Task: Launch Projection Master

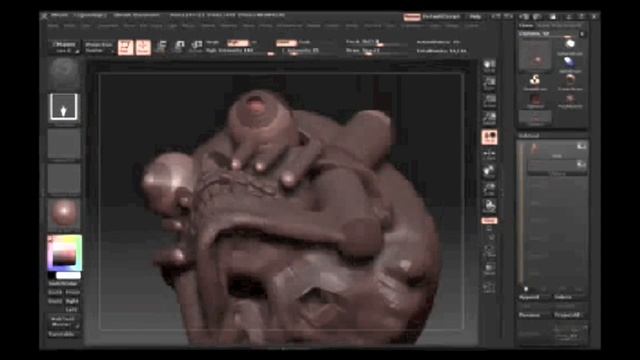Action: click(98, 47)
